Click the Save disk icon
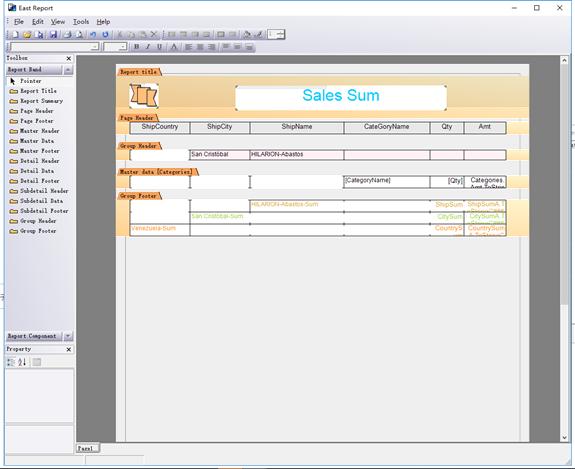Screen dimensions: 575x469 coord(54,35)
